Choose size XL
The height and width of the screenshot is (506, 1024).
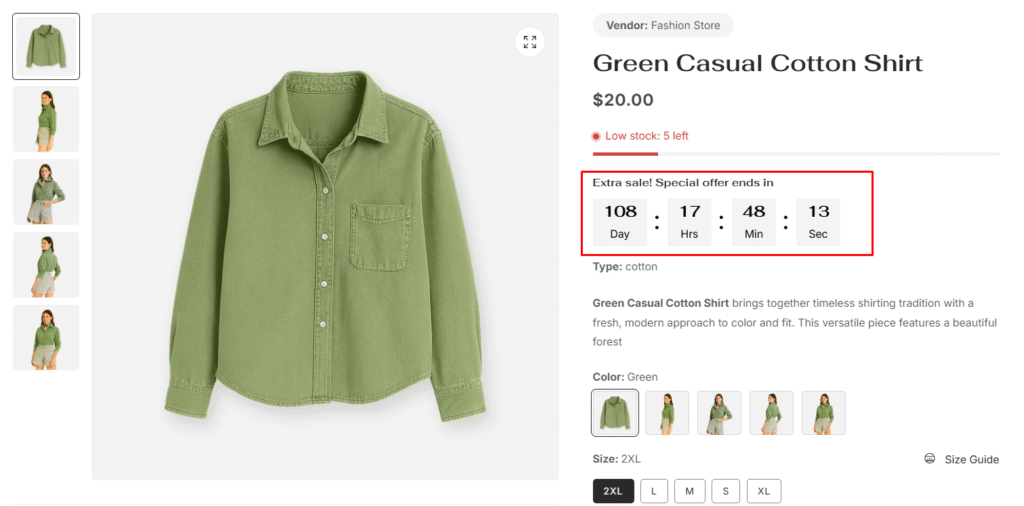[764, 492]
